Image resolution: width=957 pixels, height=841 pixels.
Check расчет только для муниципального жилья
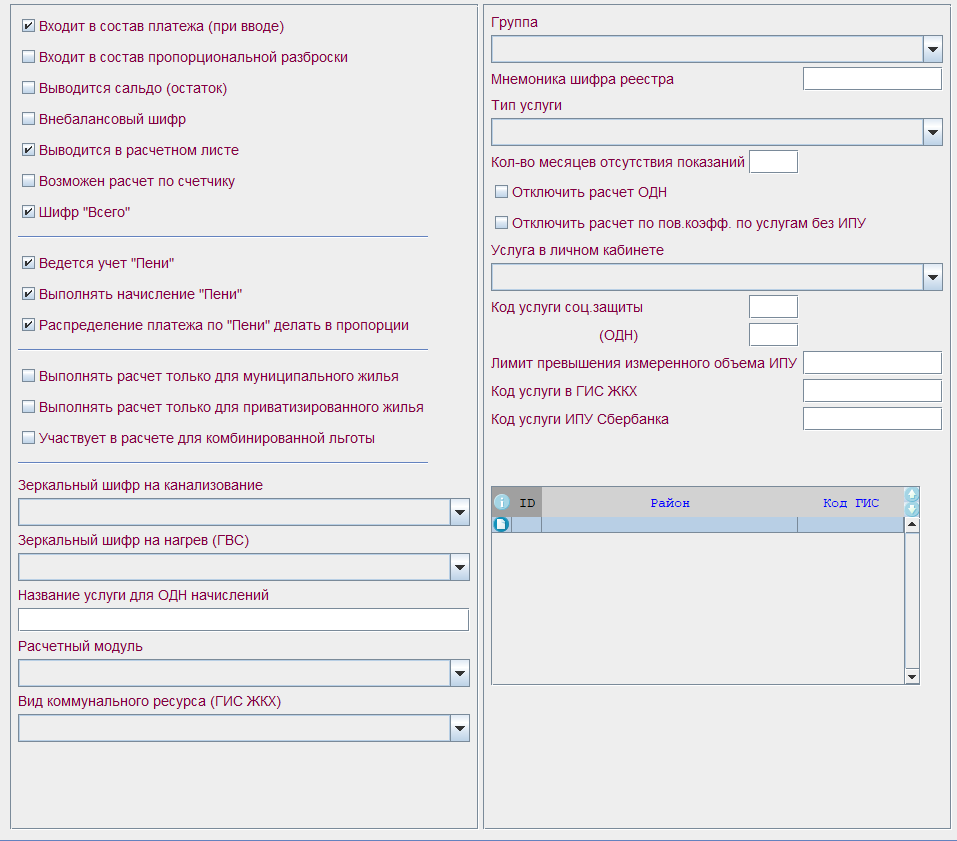pos(28,376)
